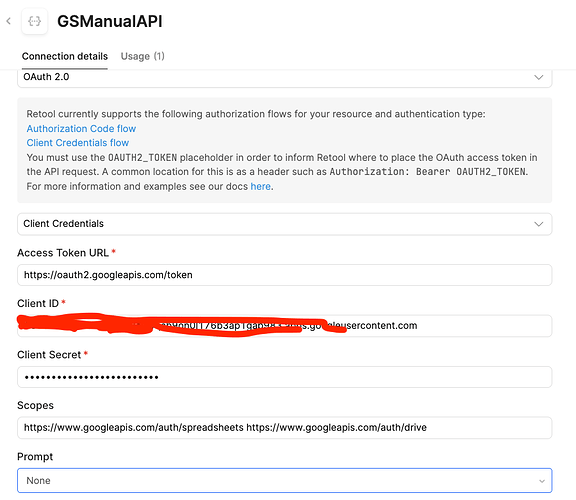
Task: Click the Access Token URL label
Action: coord(63,253)
